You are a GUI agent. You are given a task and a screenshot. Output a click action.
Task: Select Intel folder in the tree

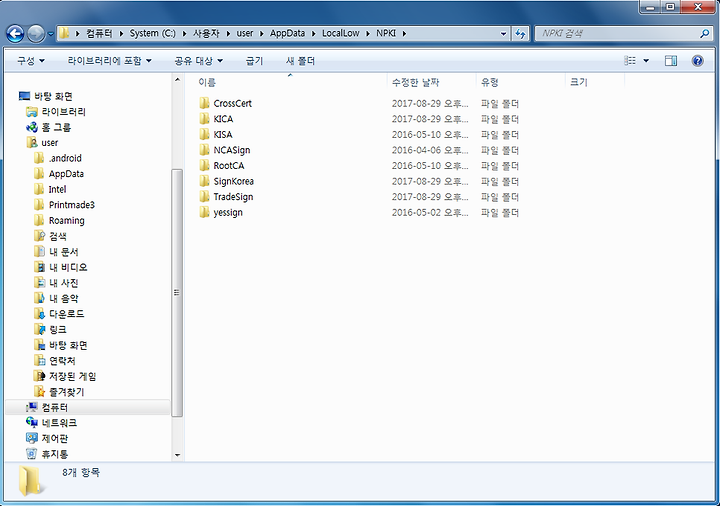click(57, 190)
